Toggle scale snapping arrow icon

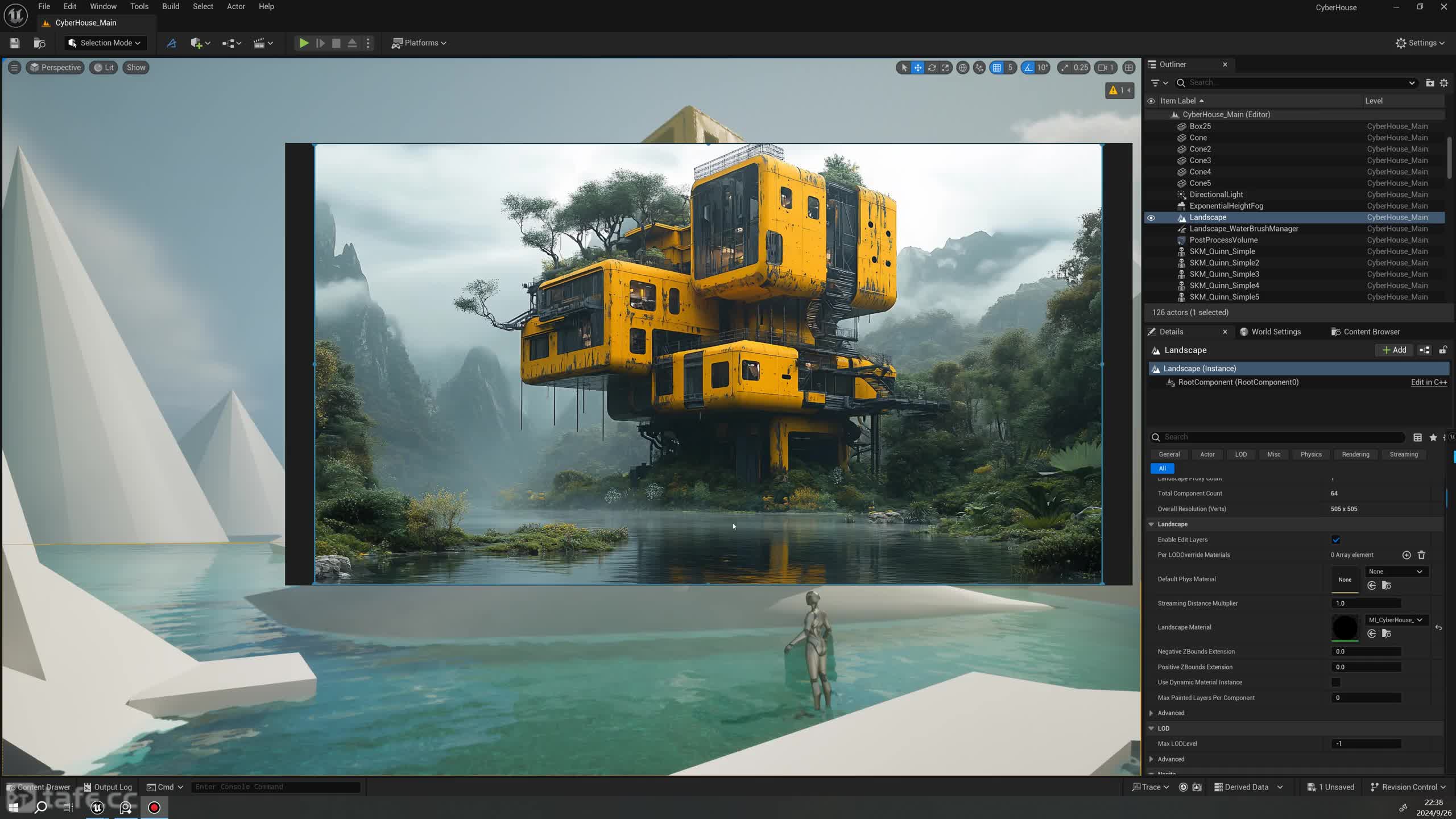tap(1065, 67)
